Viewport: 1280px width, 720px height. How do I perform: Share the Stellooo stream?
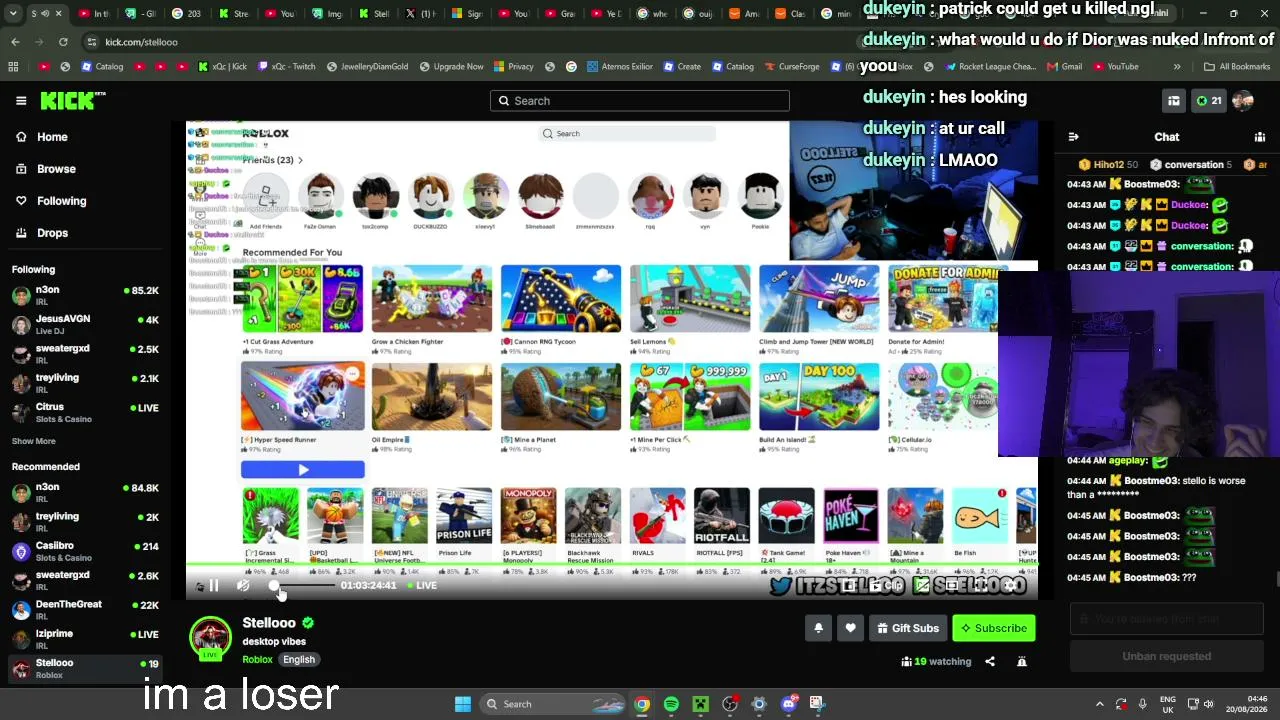(990, 661)
